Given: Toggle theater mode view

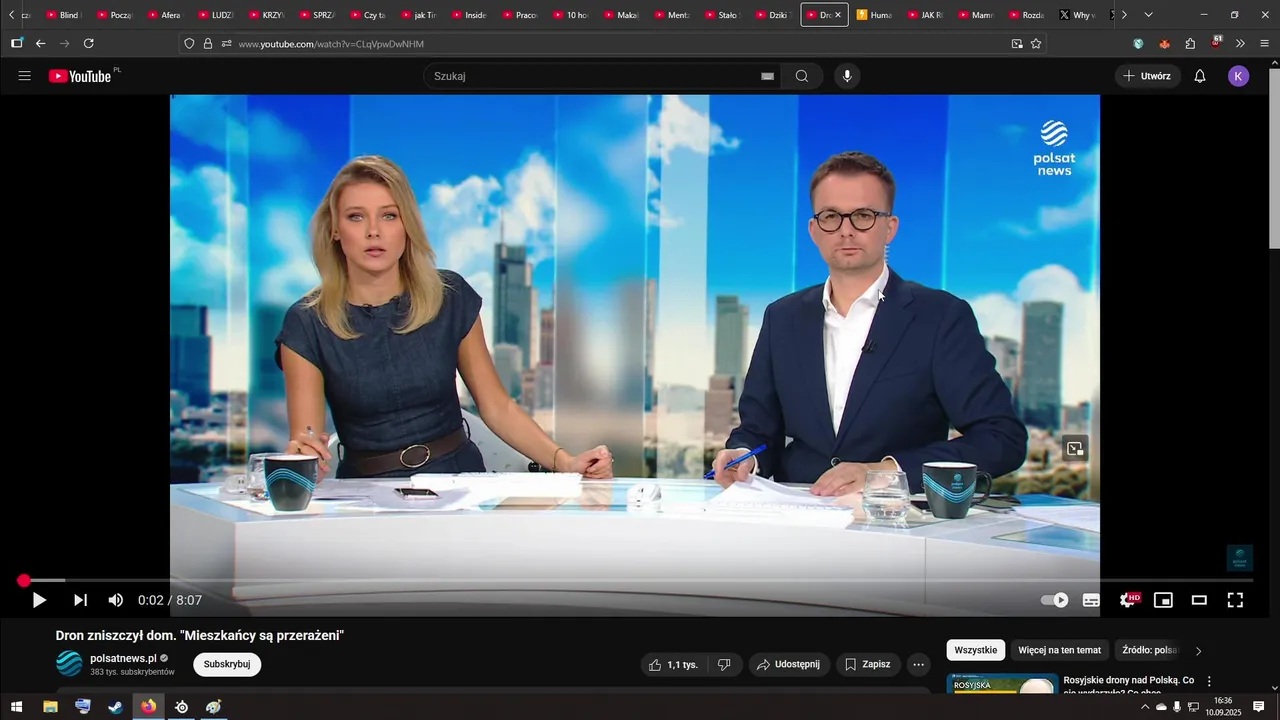Looking at the screenshot, I should (x=1199, y=600).
